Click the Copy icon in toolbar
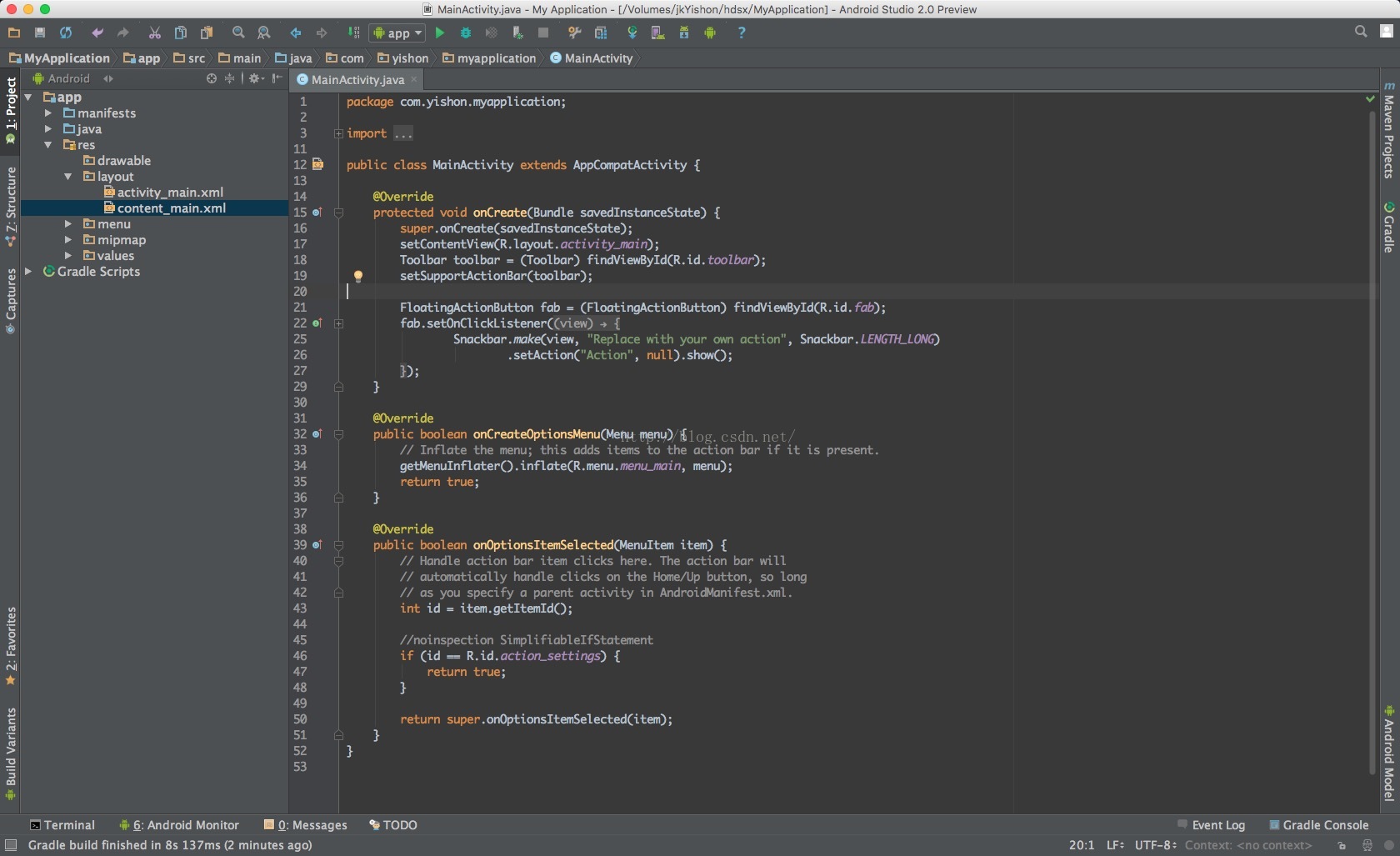Image resolution: width=1400 pixels, height=856 pixels. (x=180, y=33)
